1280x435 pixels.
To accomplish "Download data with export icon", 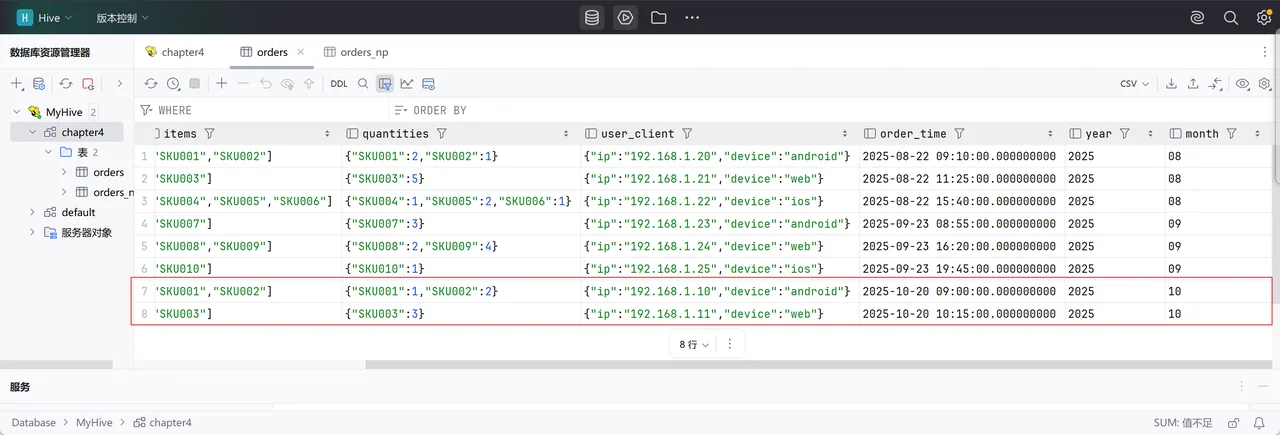I will (1171, 84).
